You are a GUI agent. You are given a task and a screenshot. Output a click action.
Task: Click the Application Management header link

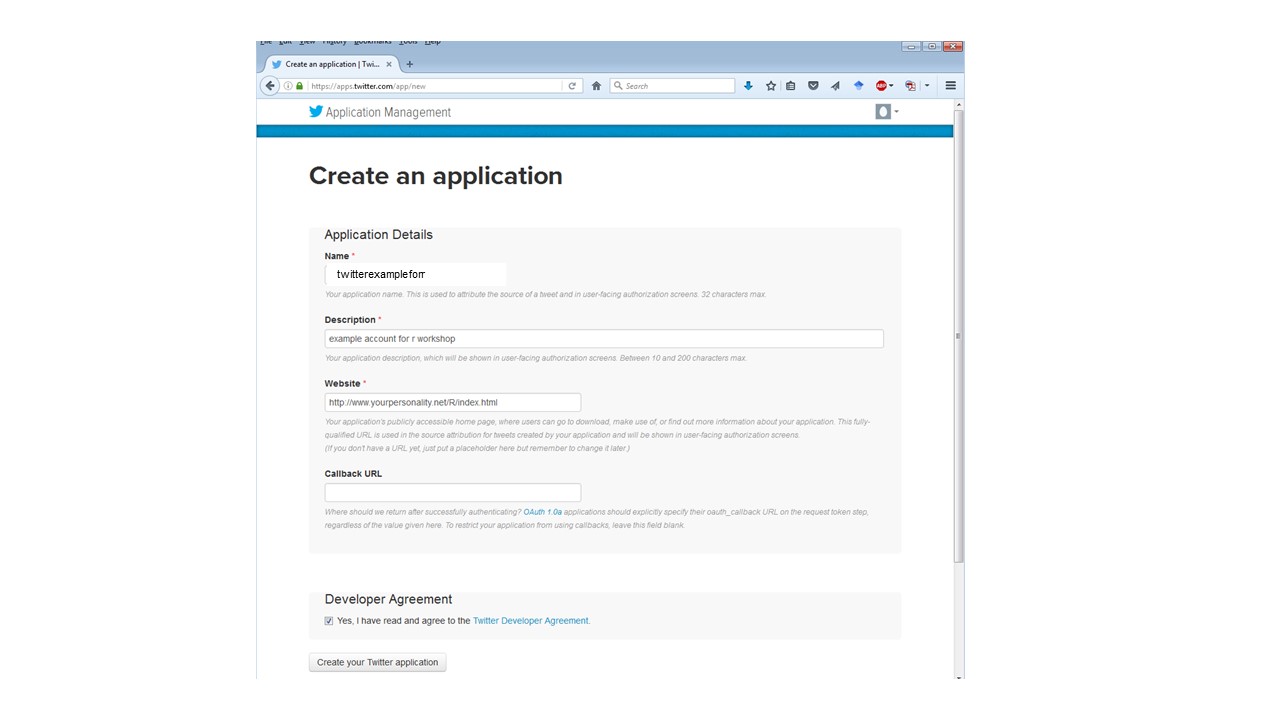point(388,112)
